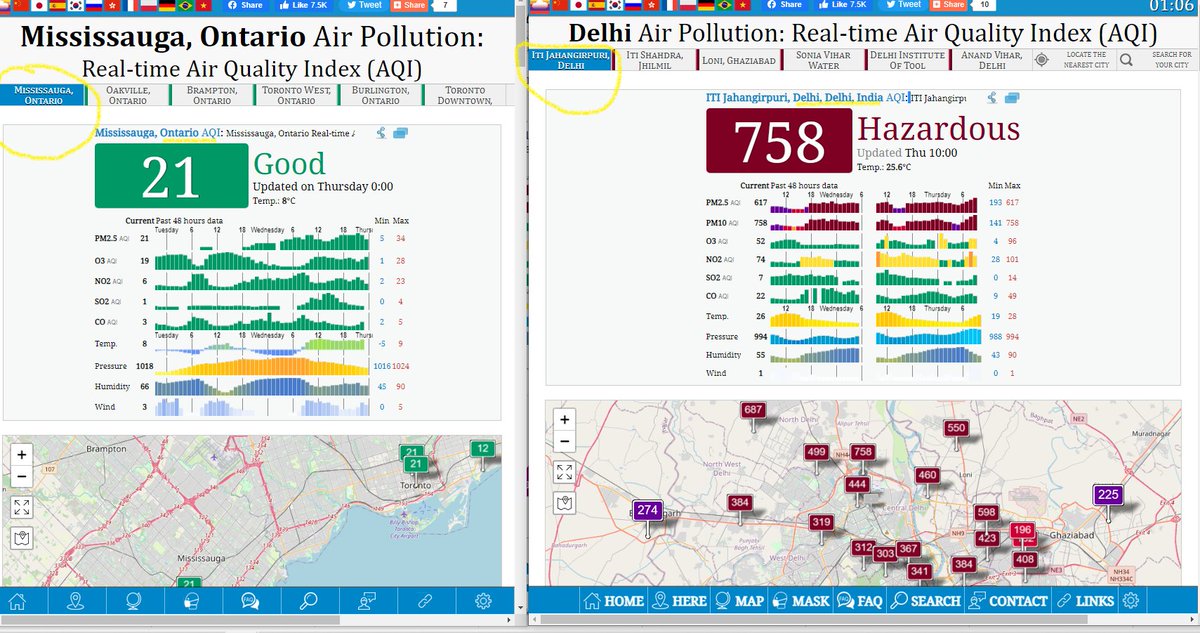The width and height of the screenshot is (1200, 633).
Task: Click the 687 marker on Delhi map
Action: click(753, 410)
